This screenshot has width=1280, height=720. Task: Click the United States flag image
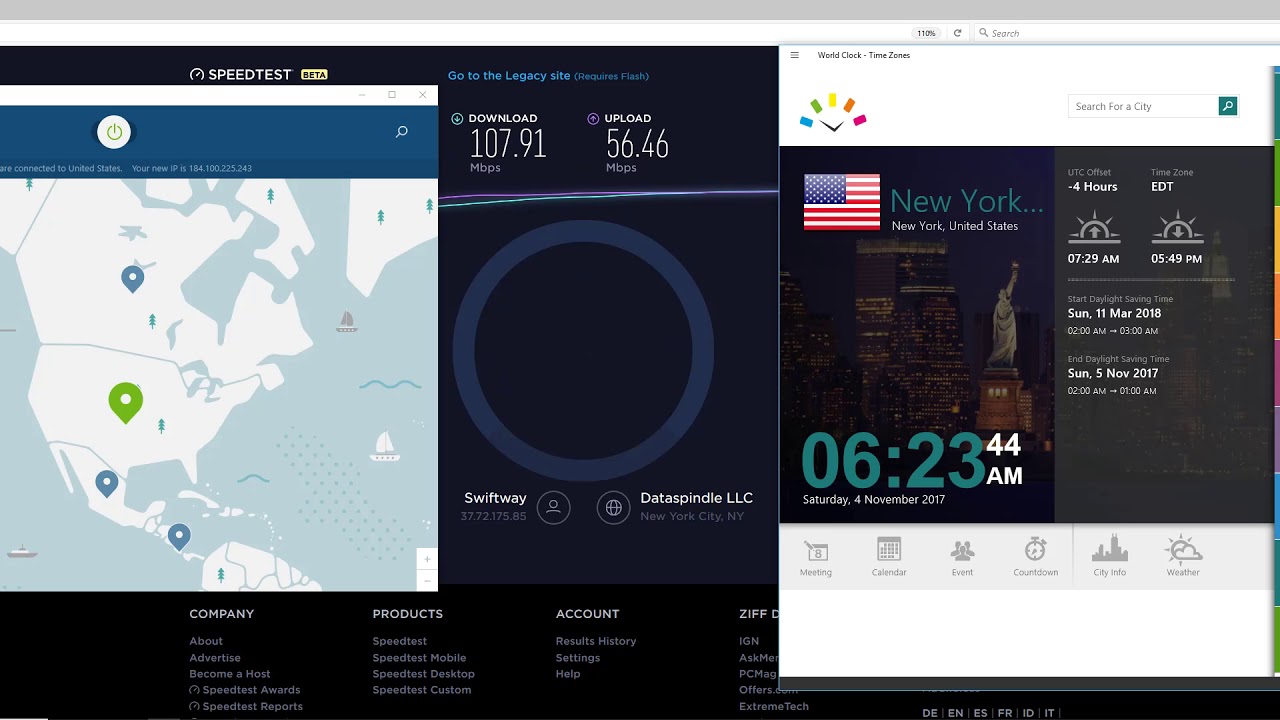coord(842,202)
